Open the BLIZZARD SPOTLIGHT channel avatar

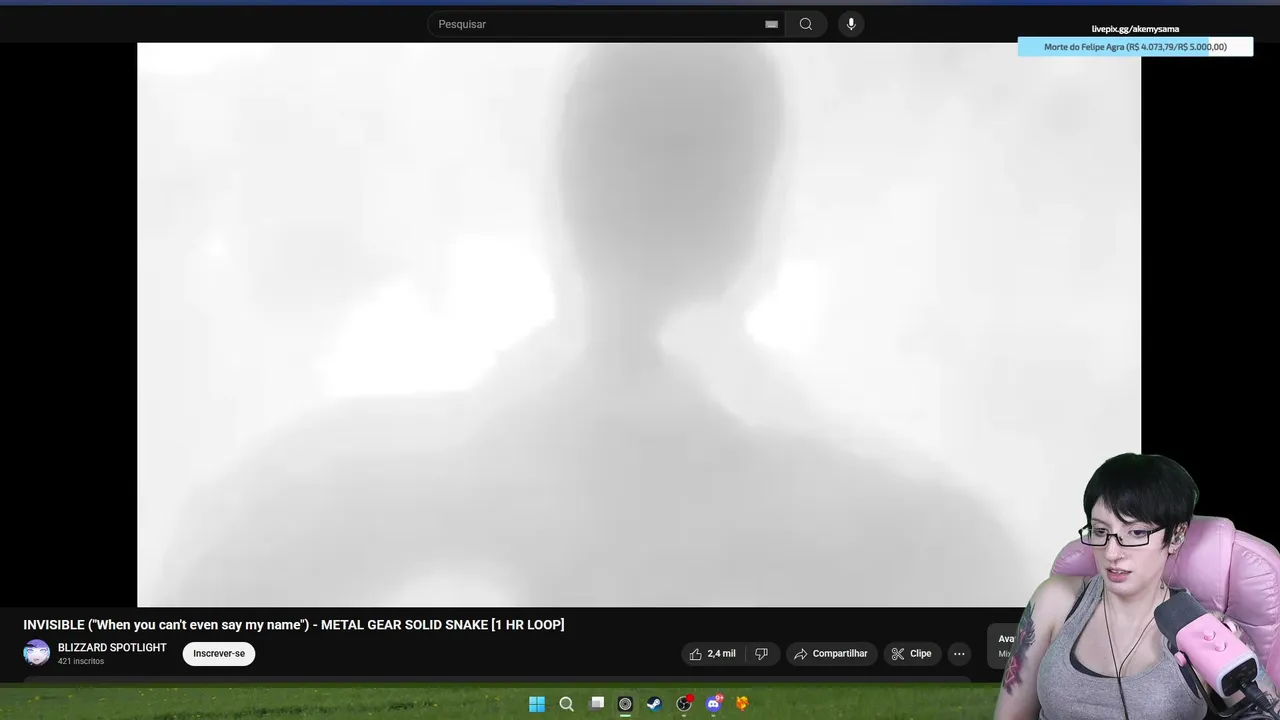click(37, 653)
